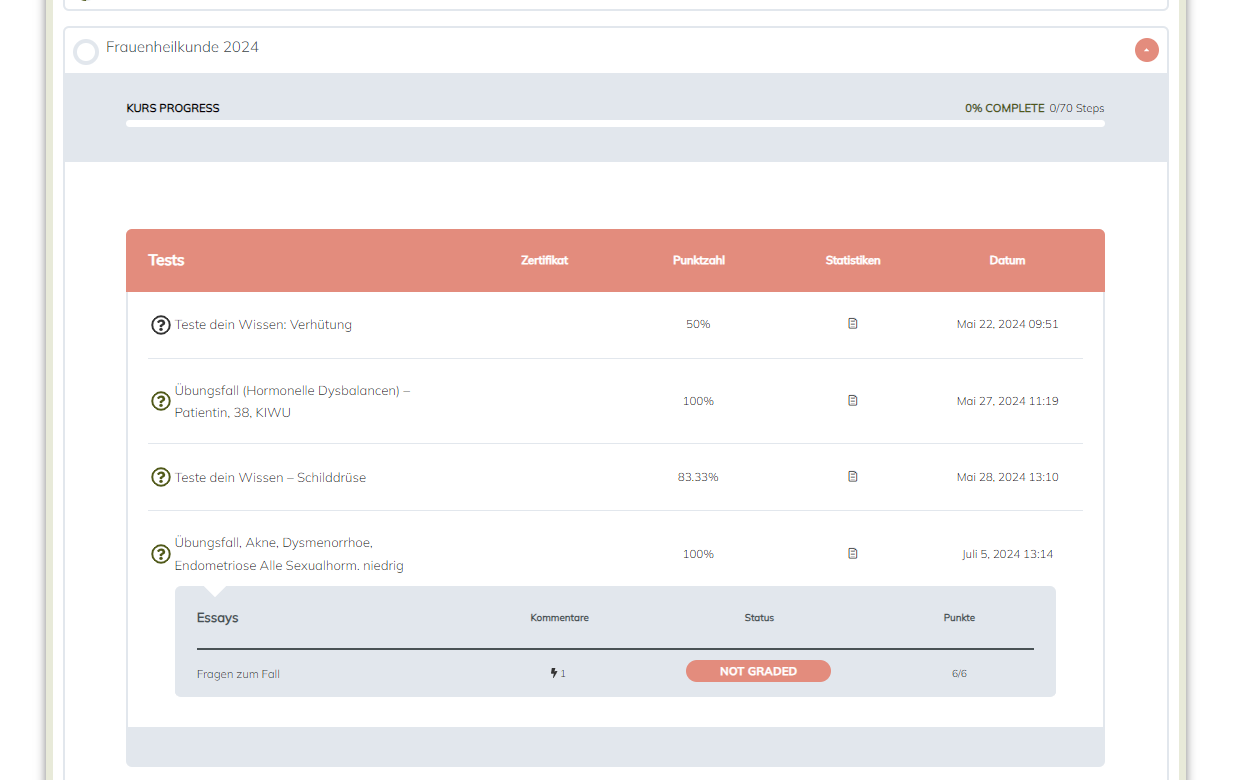This screenshot has width=1234, height=780.
Task: Click the Tests table header
Action: 166,260
